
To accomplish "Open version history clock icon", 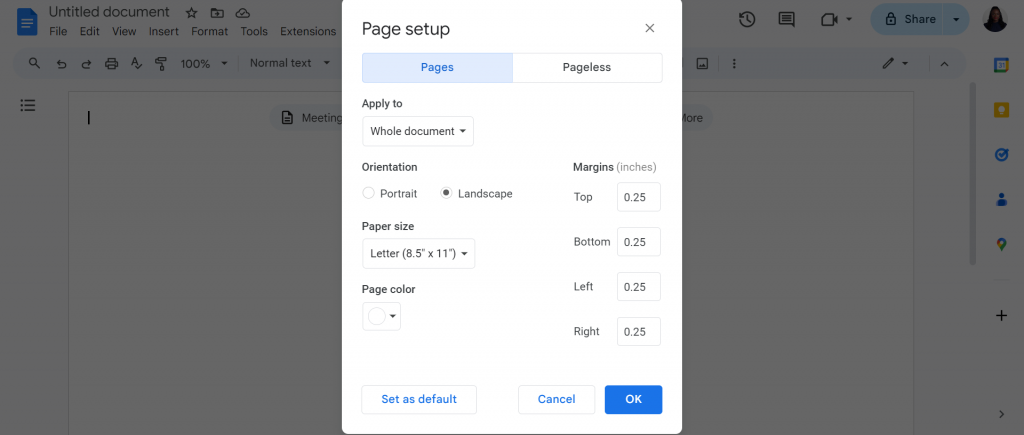I will pyautogui.click(x=747, y=20).
